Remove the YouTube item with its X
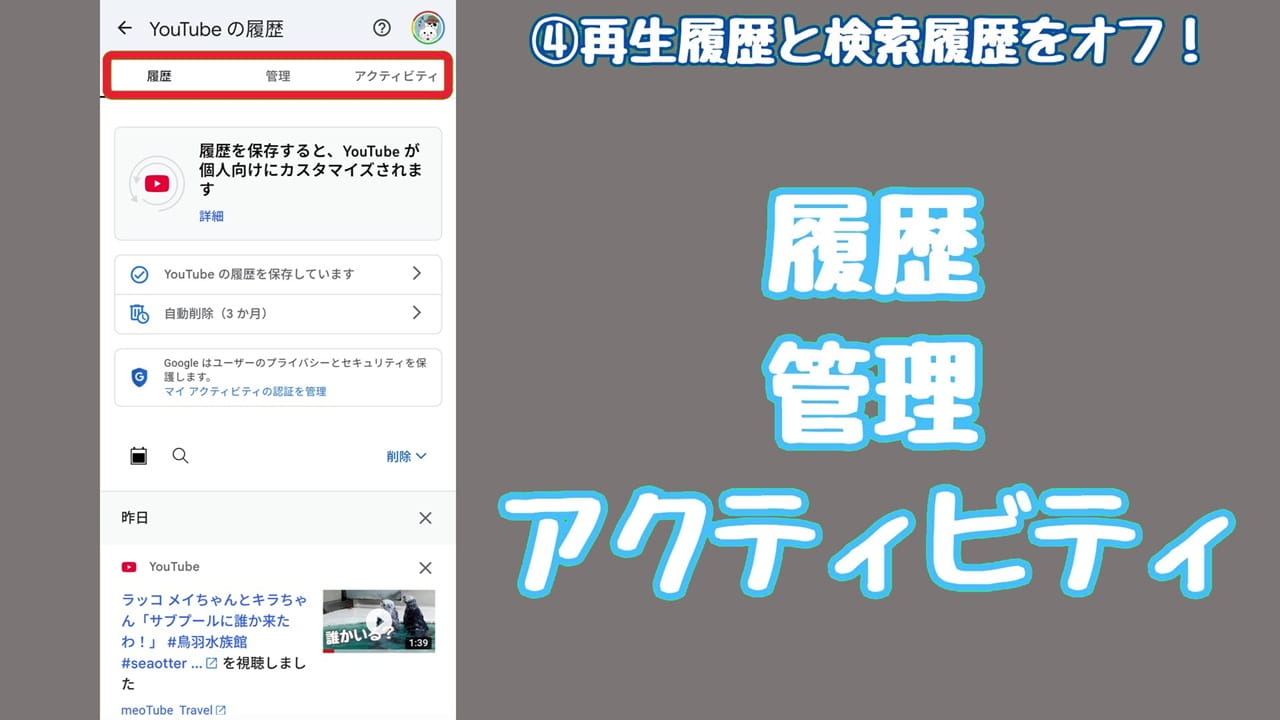Viewport: 1280px width, 720px height. [425, 568]
